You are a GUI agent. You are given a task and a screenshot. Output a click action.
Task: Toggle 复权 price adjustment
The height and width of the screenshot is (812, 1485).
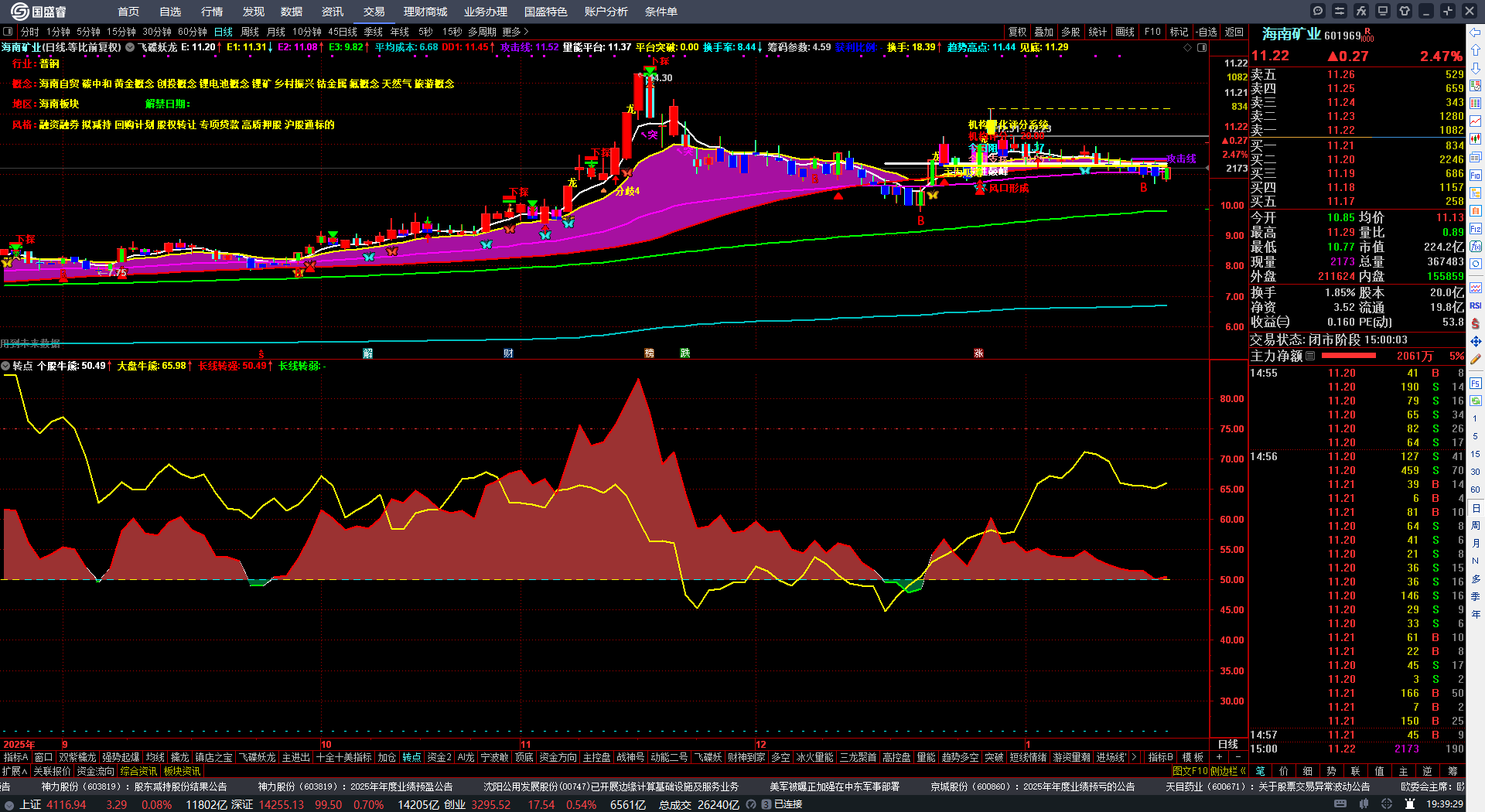pyautogui.click(x=1017, y=32)
